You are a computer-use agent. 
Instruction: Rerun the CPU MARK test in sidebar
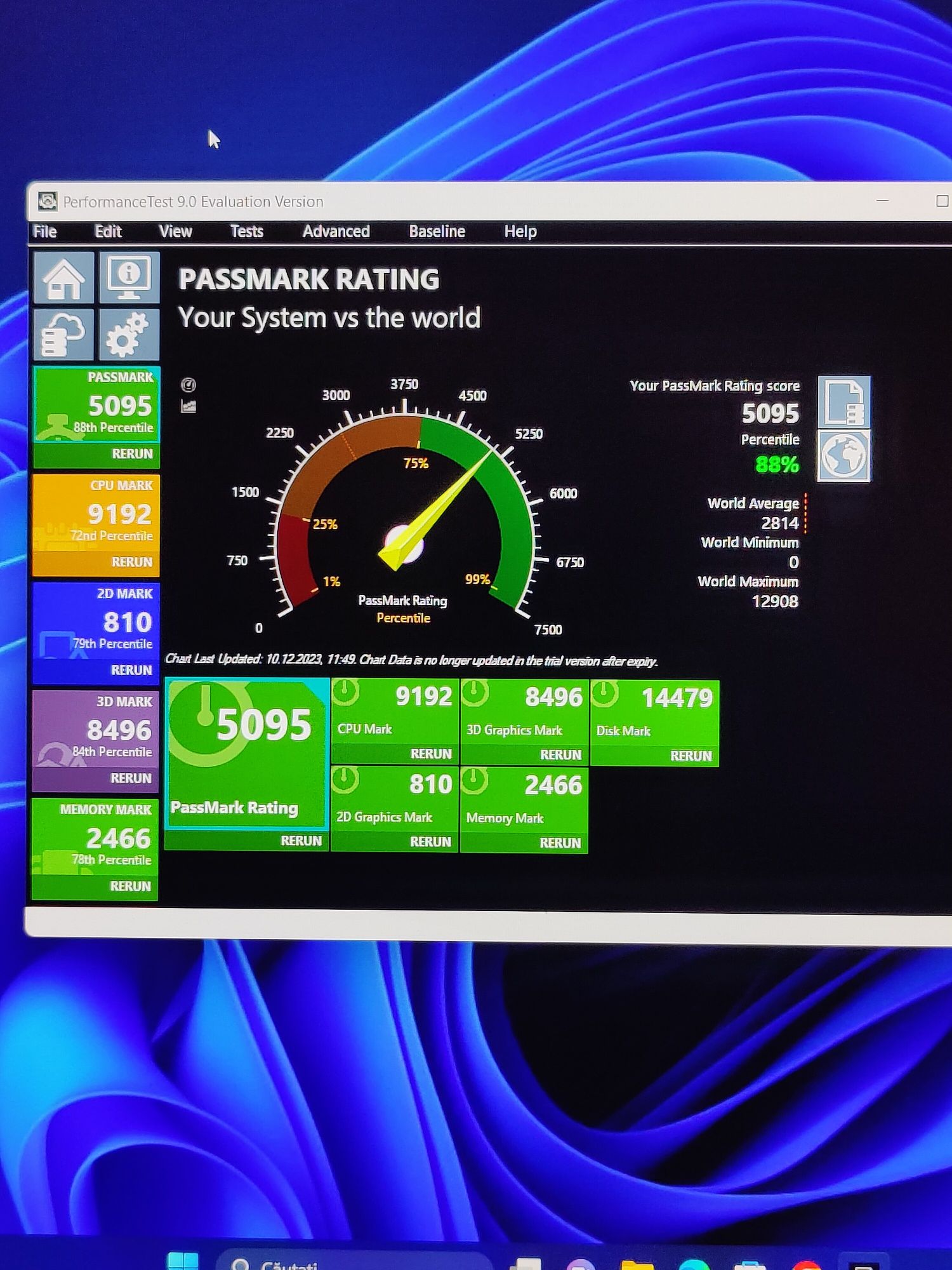pyautogui.click(x=132, y=562)
